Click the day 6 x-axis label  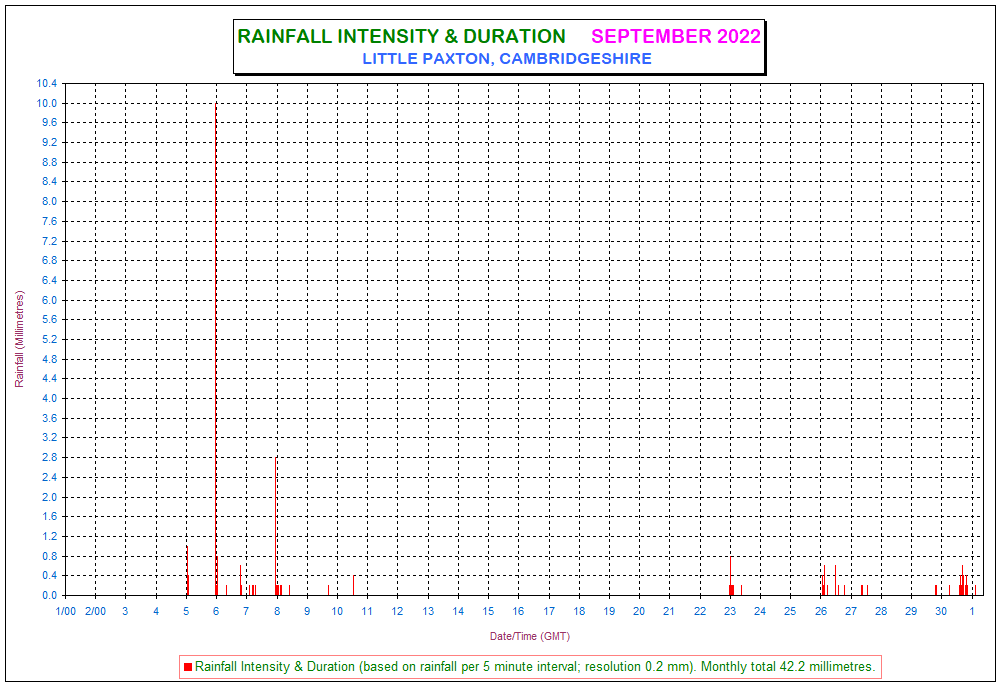216,611
